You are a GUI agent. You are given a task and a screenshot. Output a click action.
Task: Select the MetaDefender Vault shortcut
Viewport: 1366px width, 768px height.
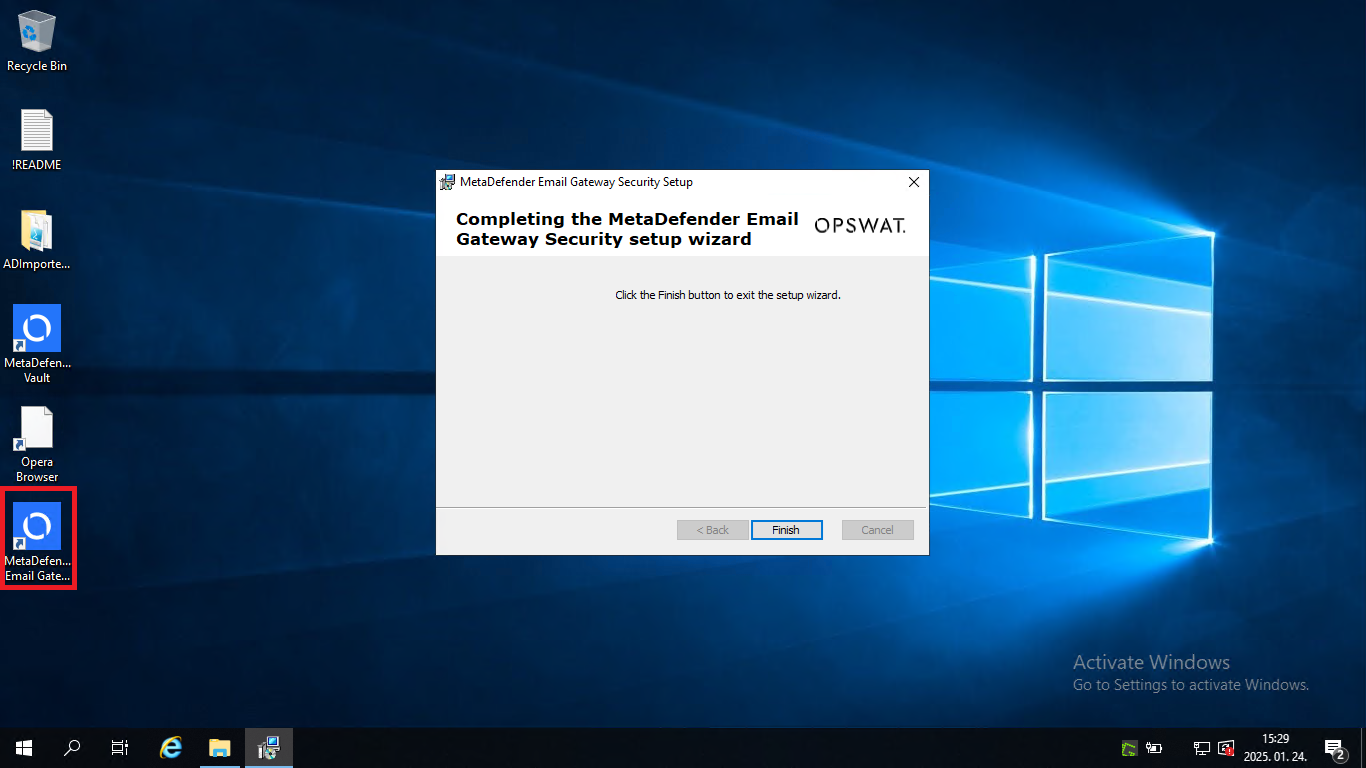37,345
